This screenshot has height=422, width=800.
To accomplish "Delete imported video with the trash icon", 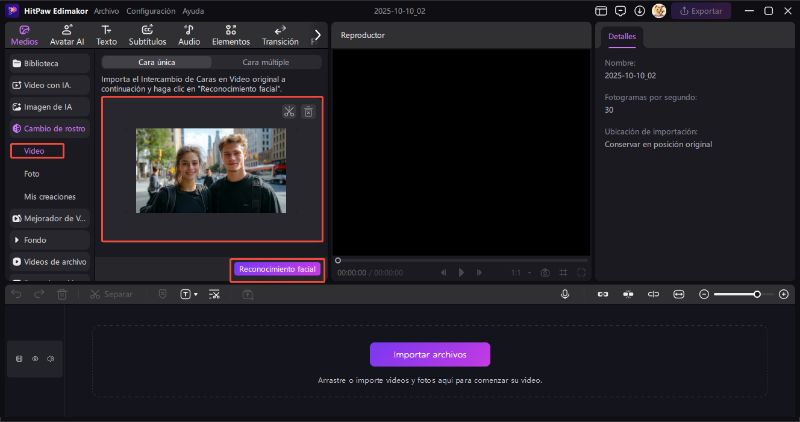I will (x=308, y=112).
